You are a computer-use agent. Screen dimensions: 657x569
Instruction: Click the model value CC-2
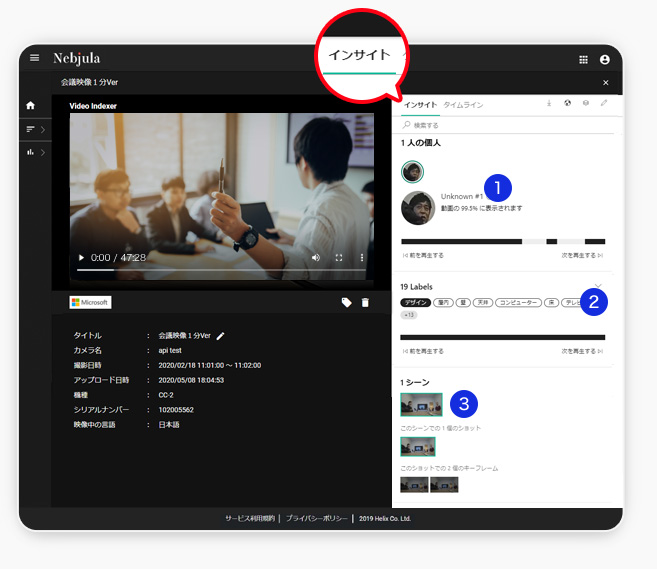click(x=166, y=395)
